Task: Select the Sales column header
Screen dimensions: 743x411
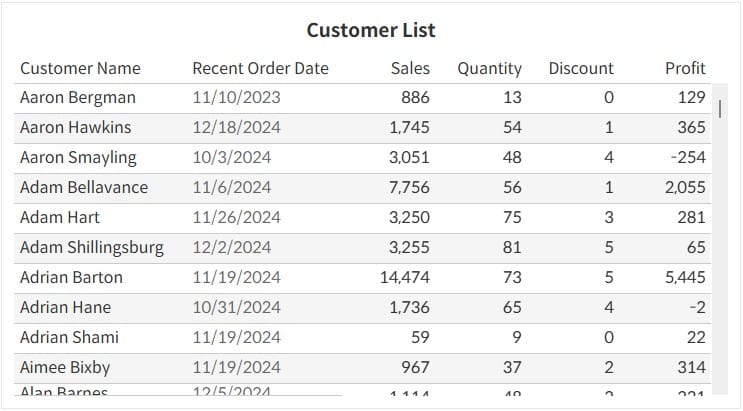Action: (410, 68)
